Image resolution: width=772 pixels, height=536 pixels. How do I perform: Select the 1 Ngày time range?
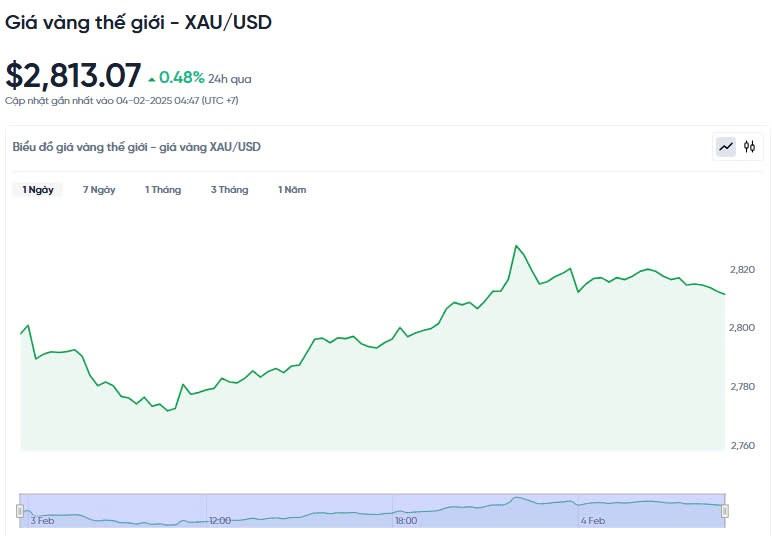[x=38, y=190]
